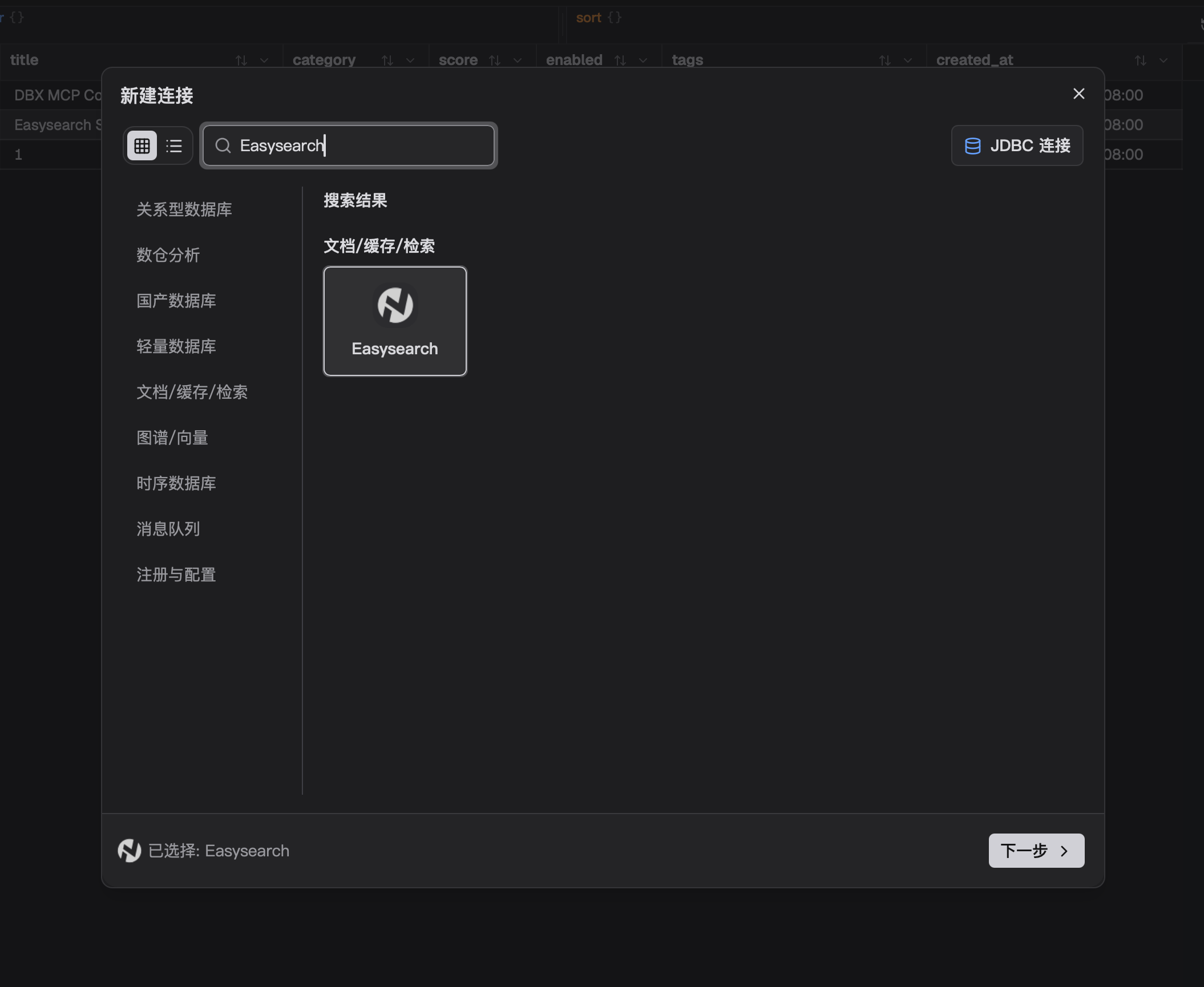This screenshot has width=1204, height=987.
Task: Select the 轻量数据库 category
Action: coord(176,346)
